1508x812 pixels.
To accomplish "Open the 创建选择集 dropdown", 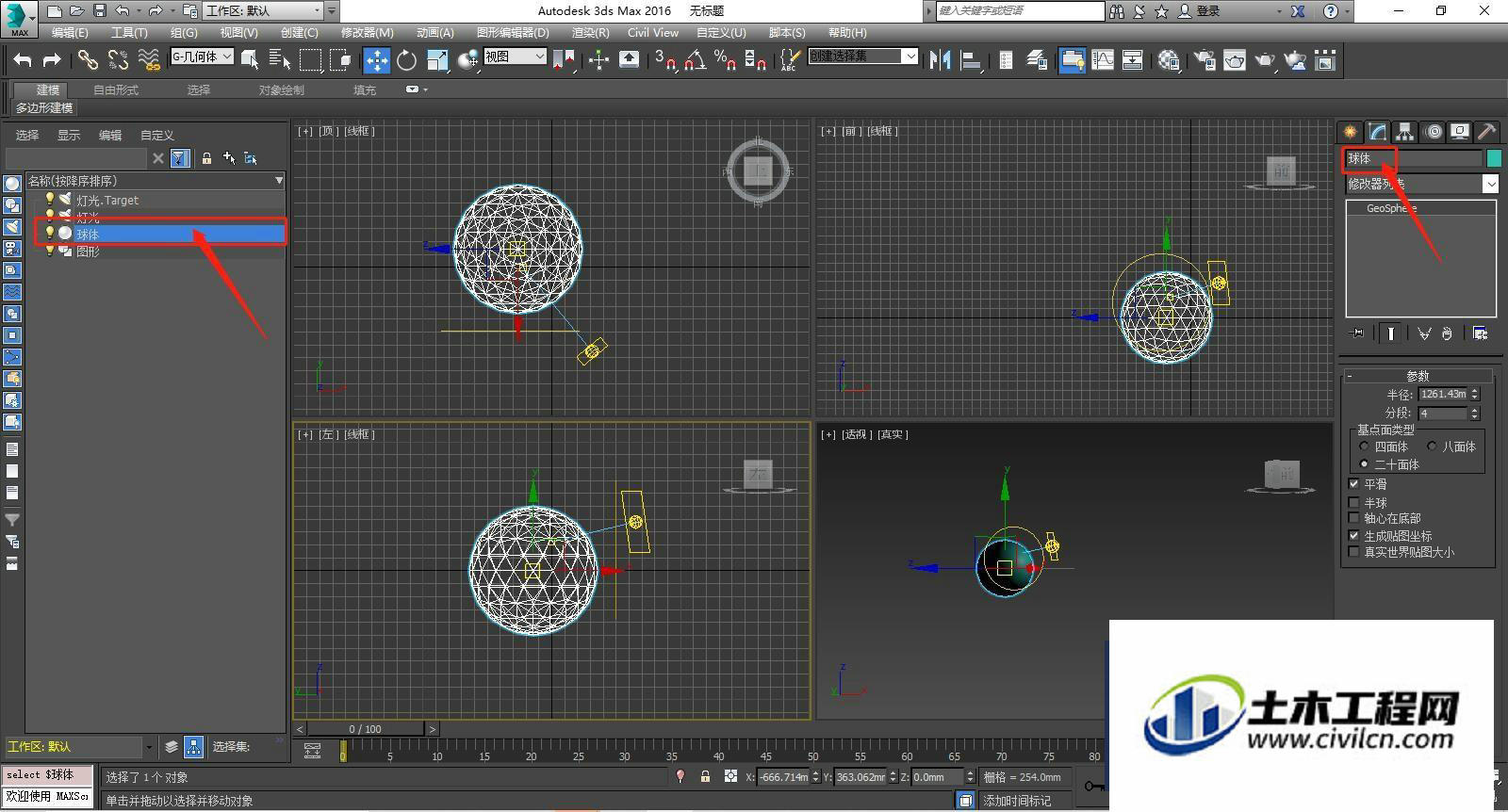I will [862, 57].
